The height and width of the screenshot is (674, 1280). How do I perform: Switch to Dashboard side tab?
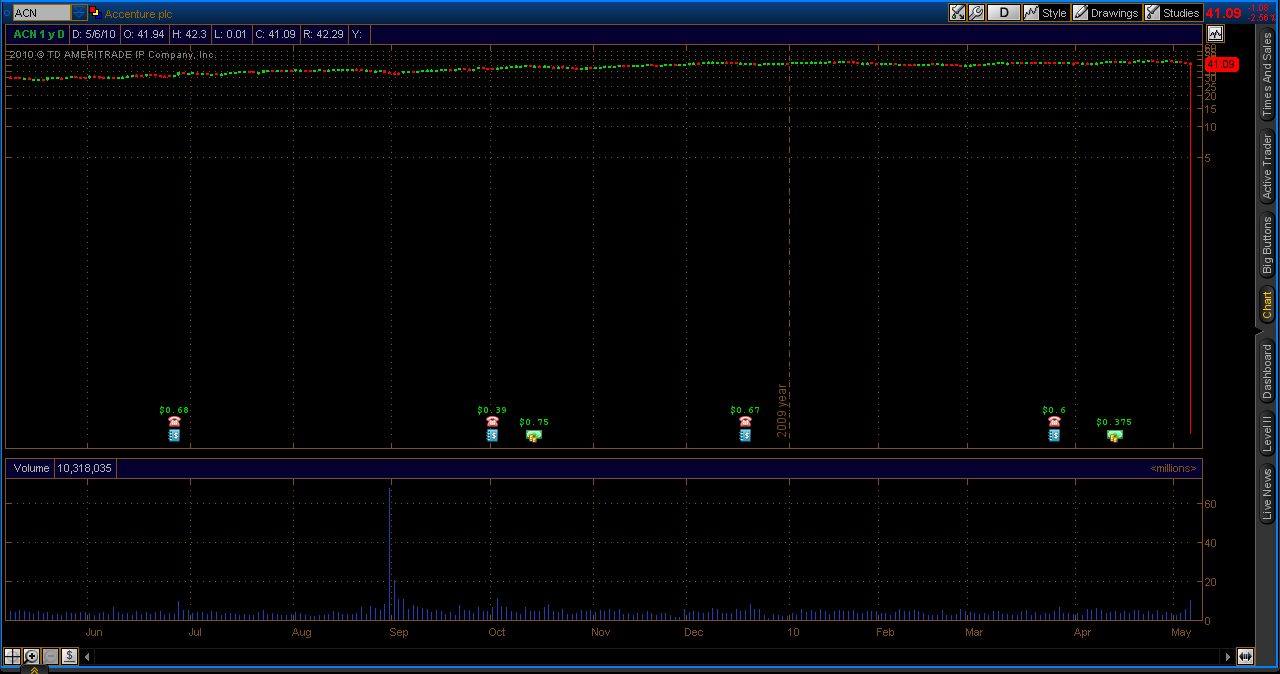(x=1267, y=371)
